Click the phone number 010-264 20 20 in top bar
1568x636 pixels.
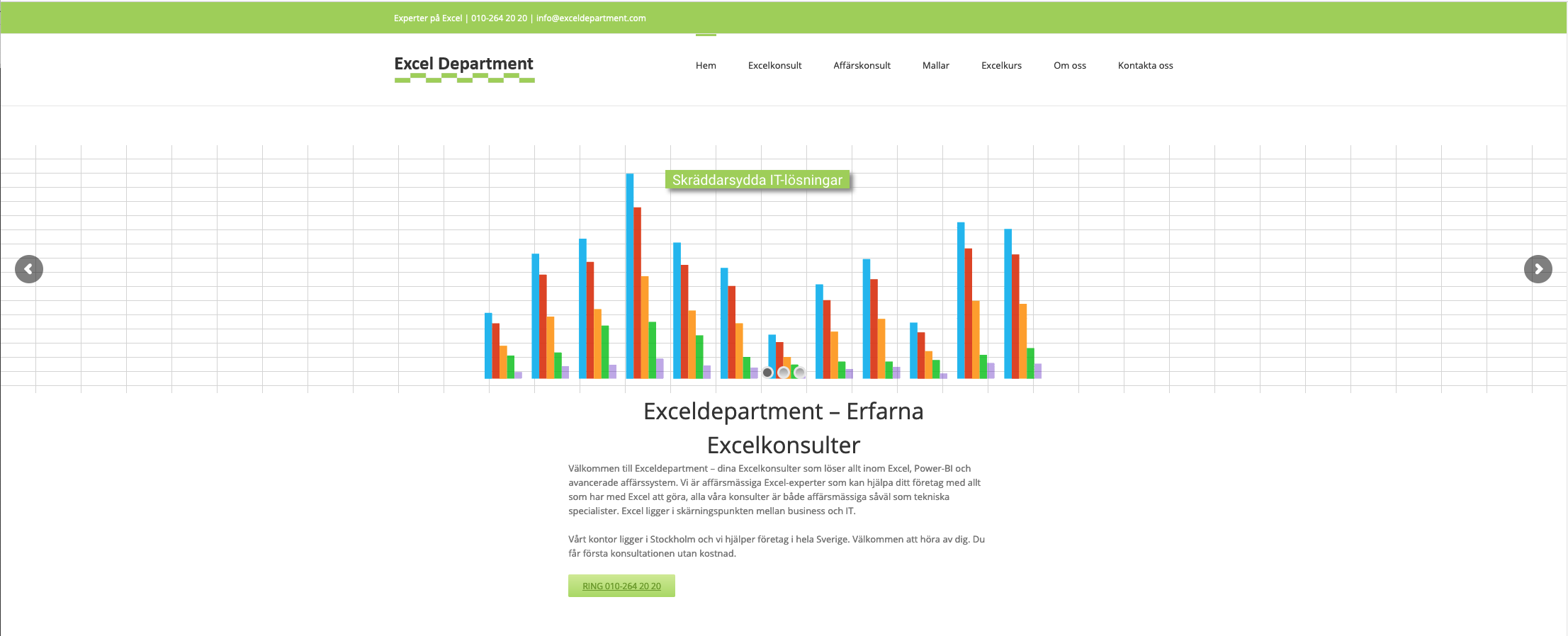click(x=499, y=18)
